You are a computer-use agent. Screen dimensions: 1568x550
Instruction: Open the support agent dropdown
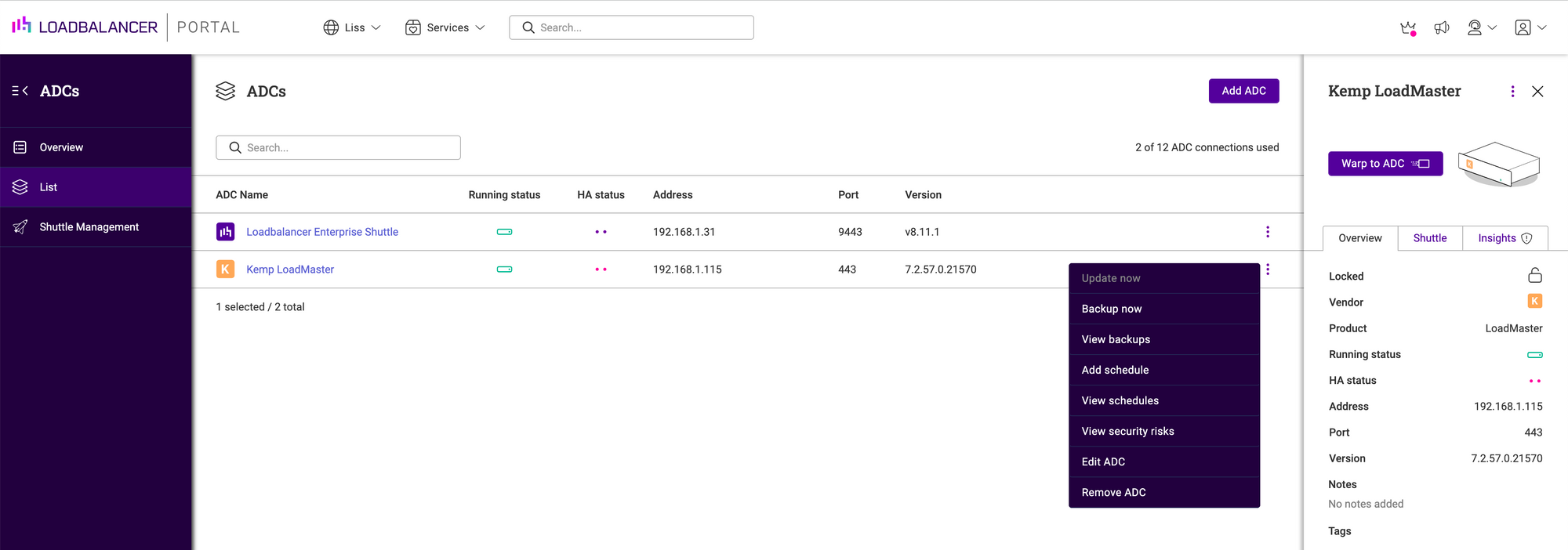[1481, 27]
